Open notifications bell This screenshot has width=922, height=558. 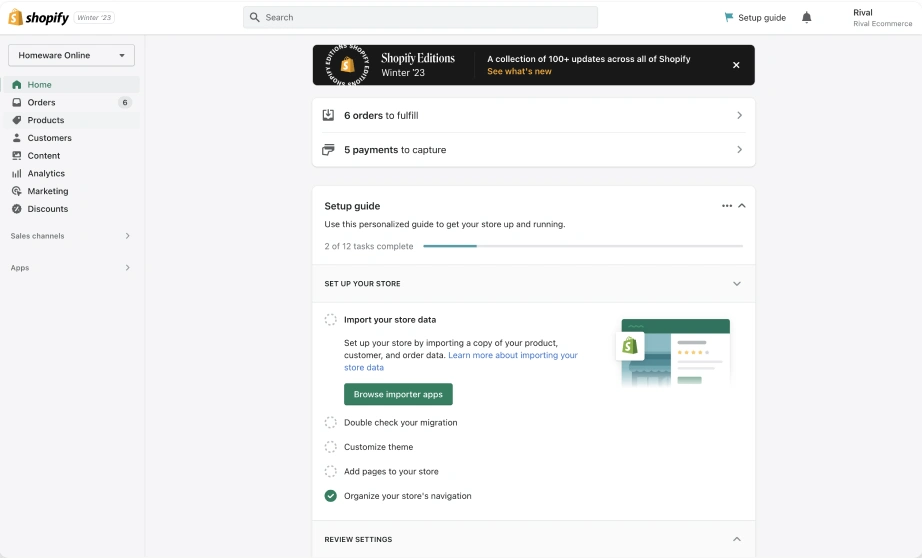(x=807, y=18)
